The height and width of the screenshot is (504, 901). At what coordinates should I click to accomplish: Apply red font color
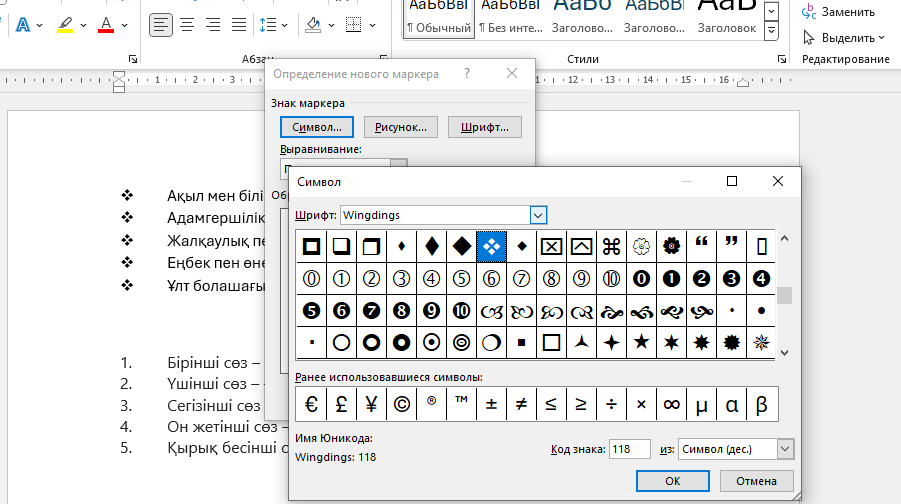click(106, 25)
